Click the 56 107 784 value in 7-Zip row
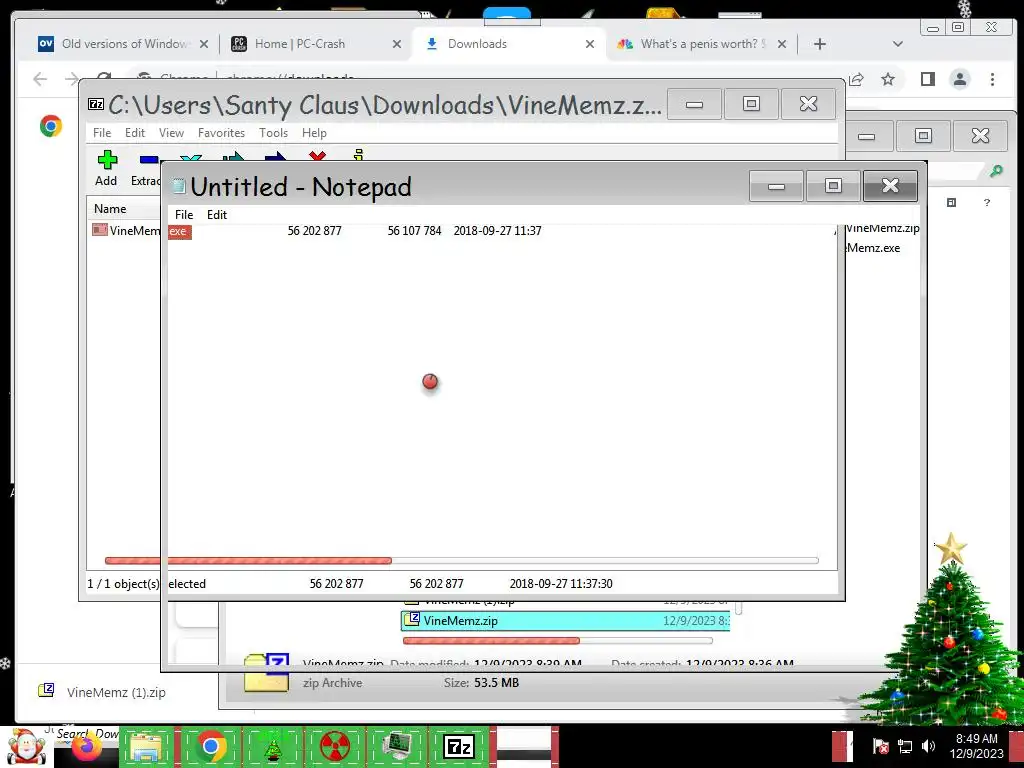 414,231
